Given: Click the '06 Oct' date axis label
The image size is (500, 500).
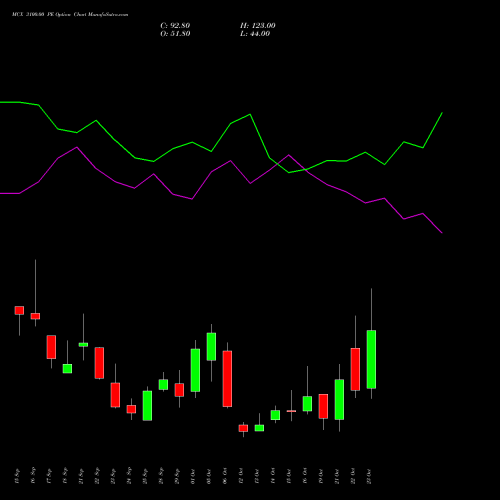Looking at the screenshot, I should (x=226, y=476).
